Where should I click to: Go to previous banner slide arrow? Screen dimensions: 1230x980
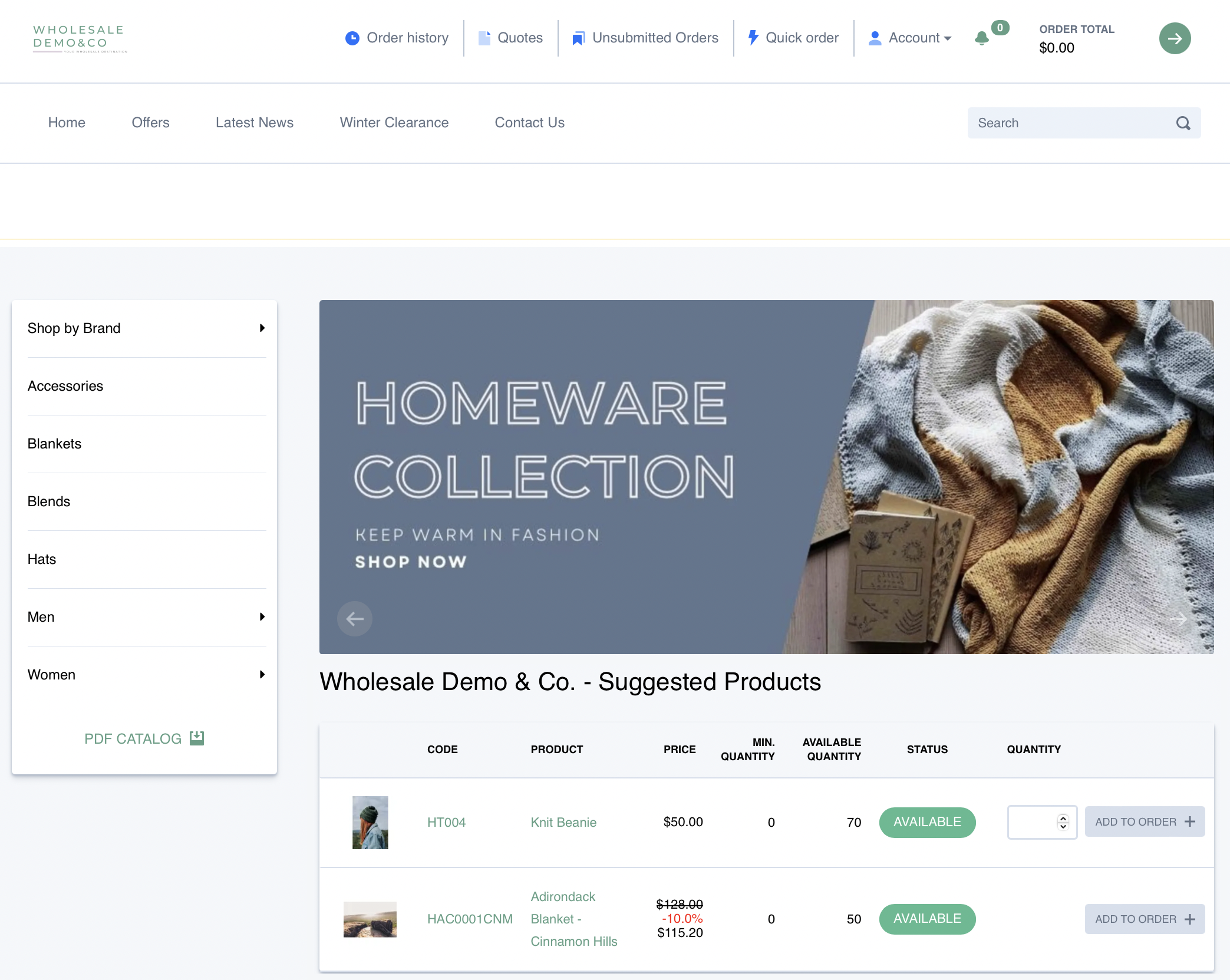pos(354,619)
